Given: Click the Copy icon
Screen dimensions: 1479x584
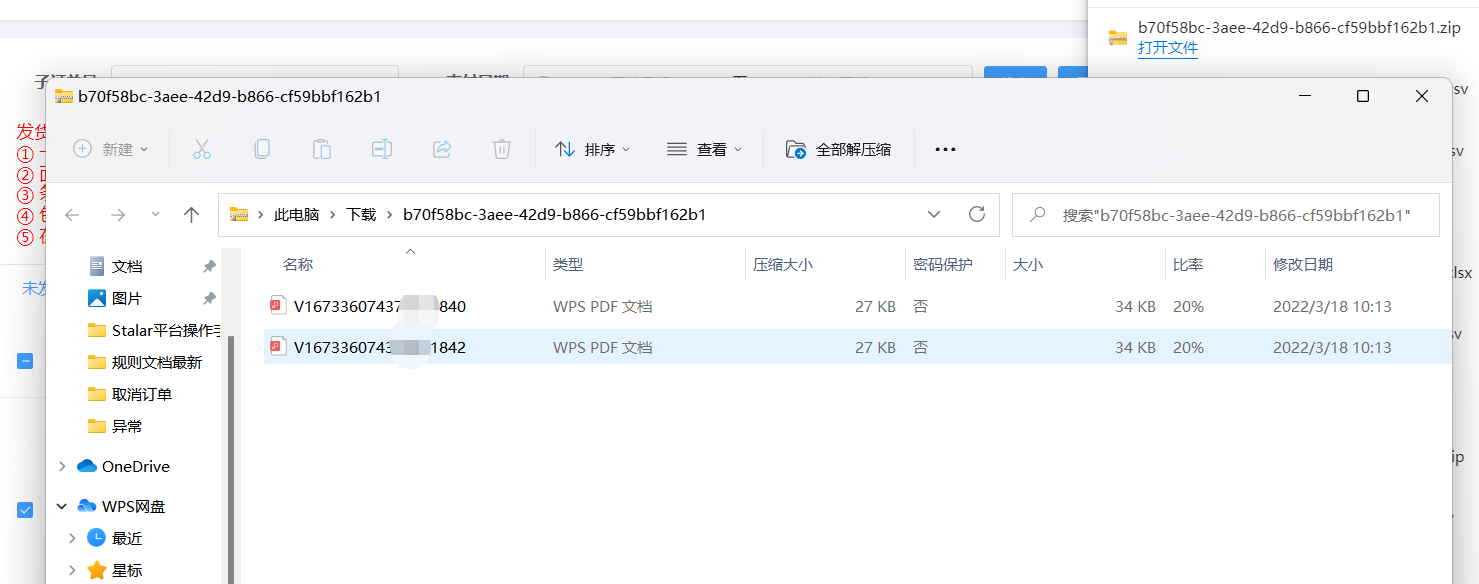Looking at the screenshot, I should [262, 148].
